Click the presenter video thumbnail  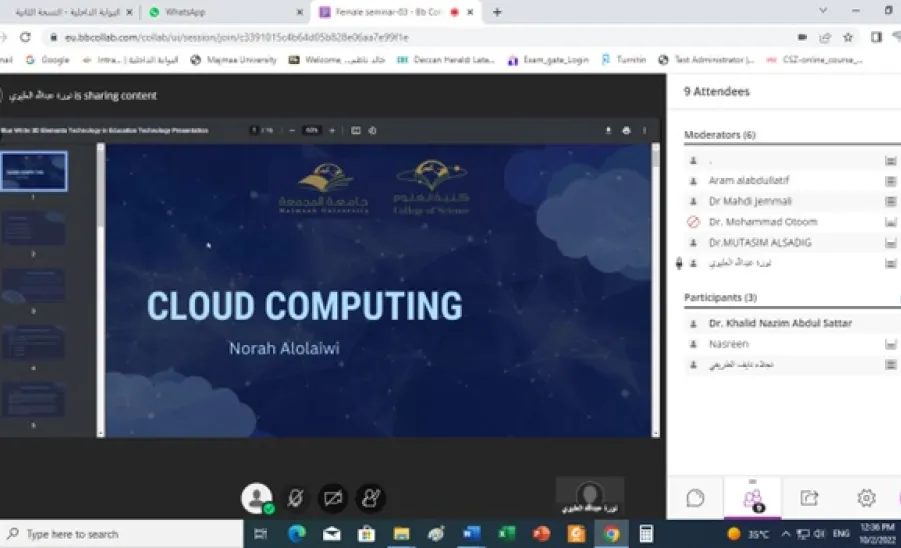tap(590, 495)
